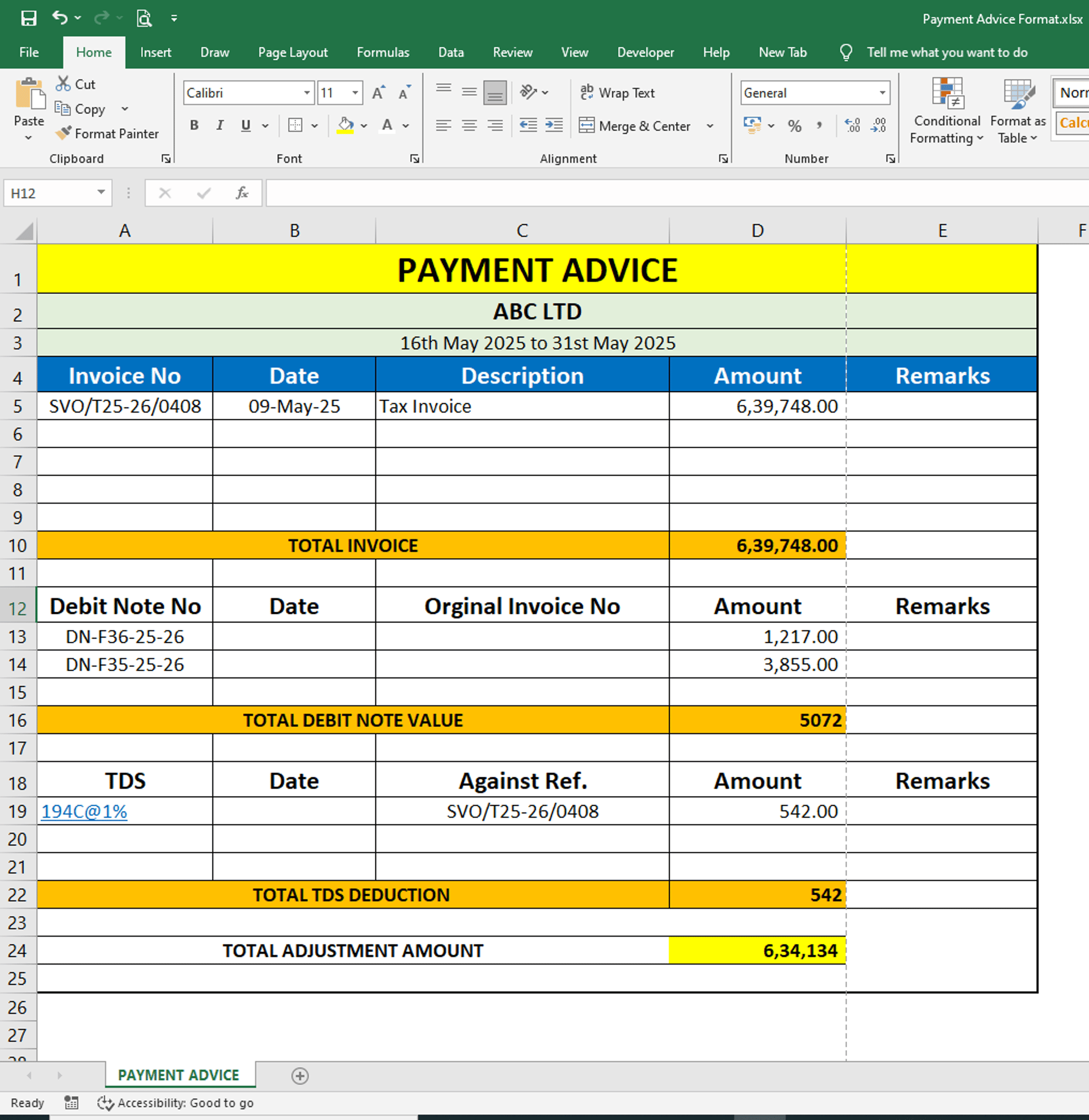Click the Increase Decimal icon
The image size is (1089, 1120).
[x=852, y=125]
